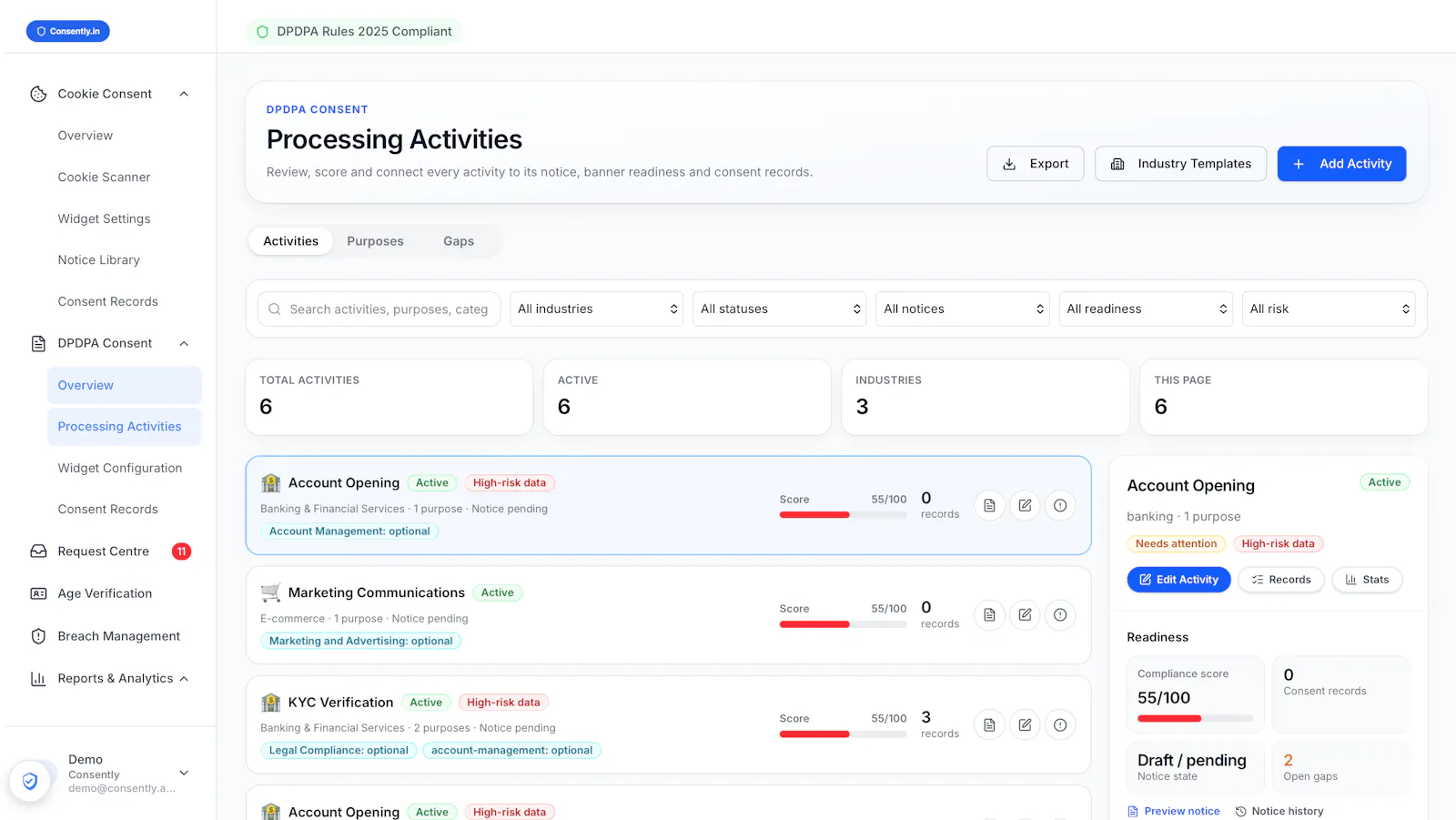The width and height of the screenshot is (1456, 820).
Task: Click the Consently.in logo
Action: point(68,31)
